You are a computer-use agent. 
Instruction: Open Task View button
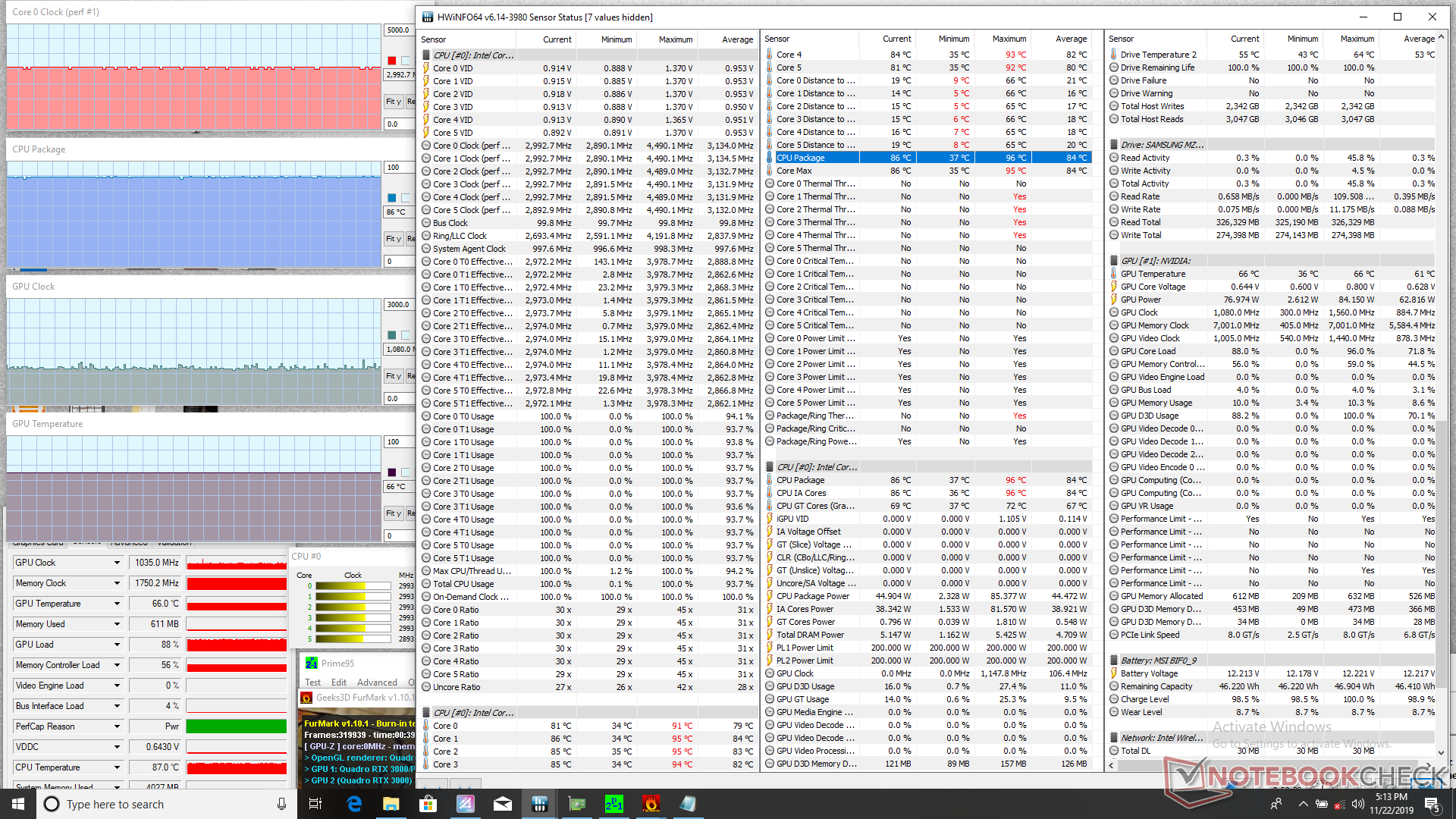(315, 804)
